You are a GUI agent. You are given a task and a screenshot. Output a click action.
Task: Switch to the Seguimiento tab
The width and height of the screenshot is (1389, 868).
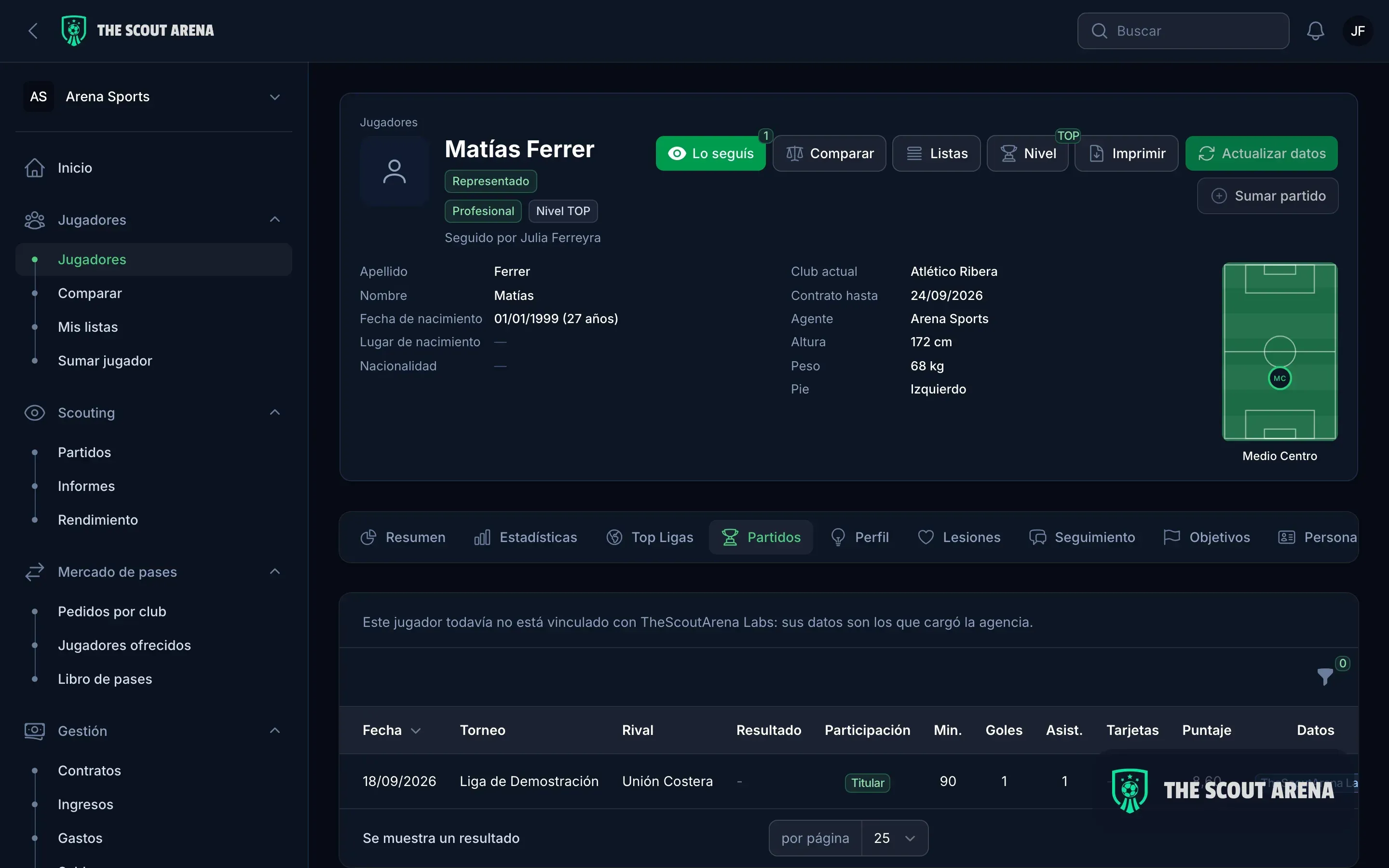[x=1082, y=537]
